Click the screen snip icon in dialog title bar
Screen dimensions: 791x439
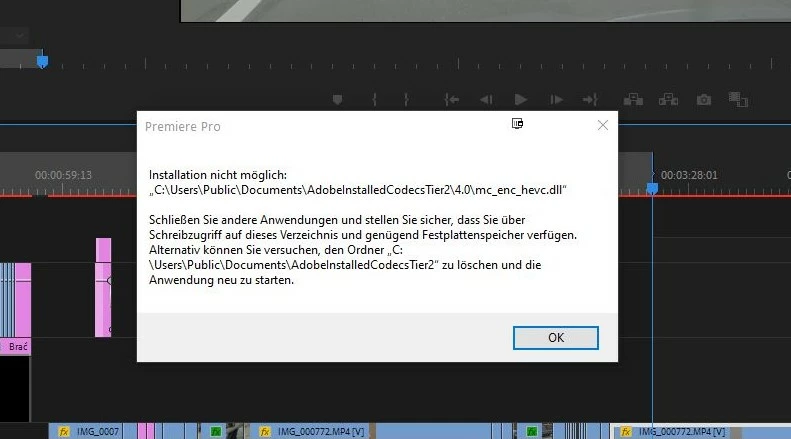517,124
